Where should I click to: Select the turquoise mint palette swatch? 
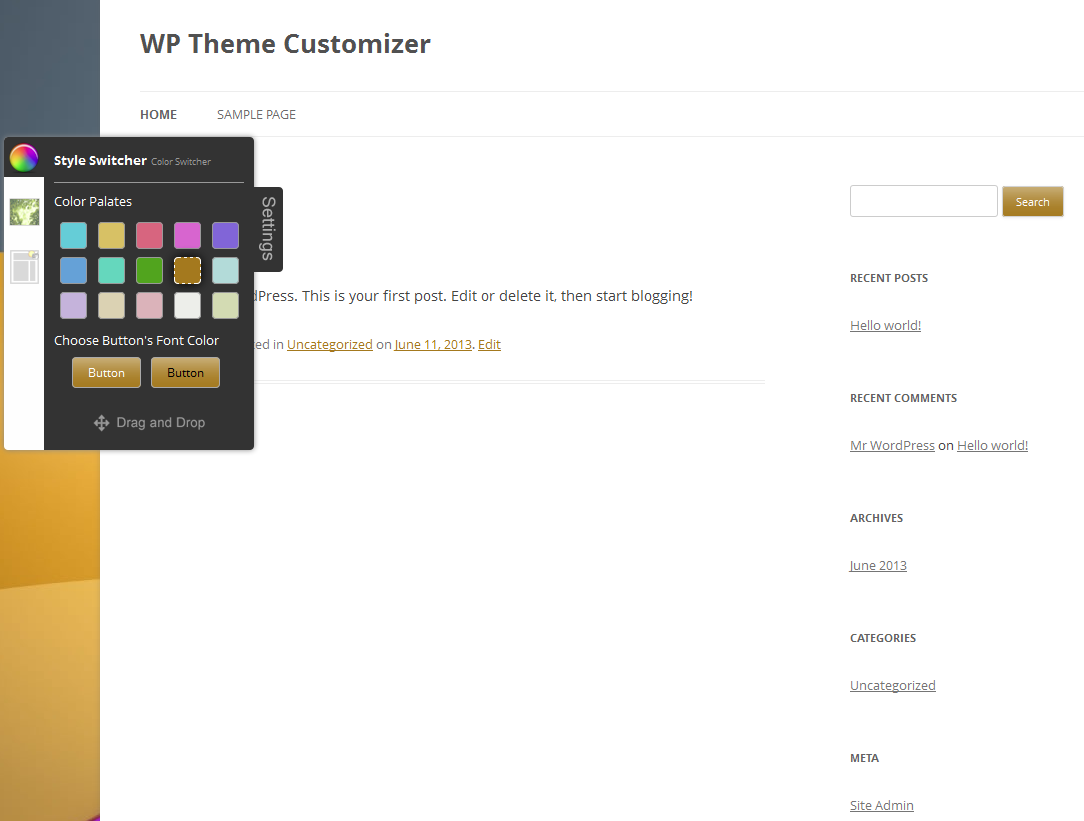[111, 270]
